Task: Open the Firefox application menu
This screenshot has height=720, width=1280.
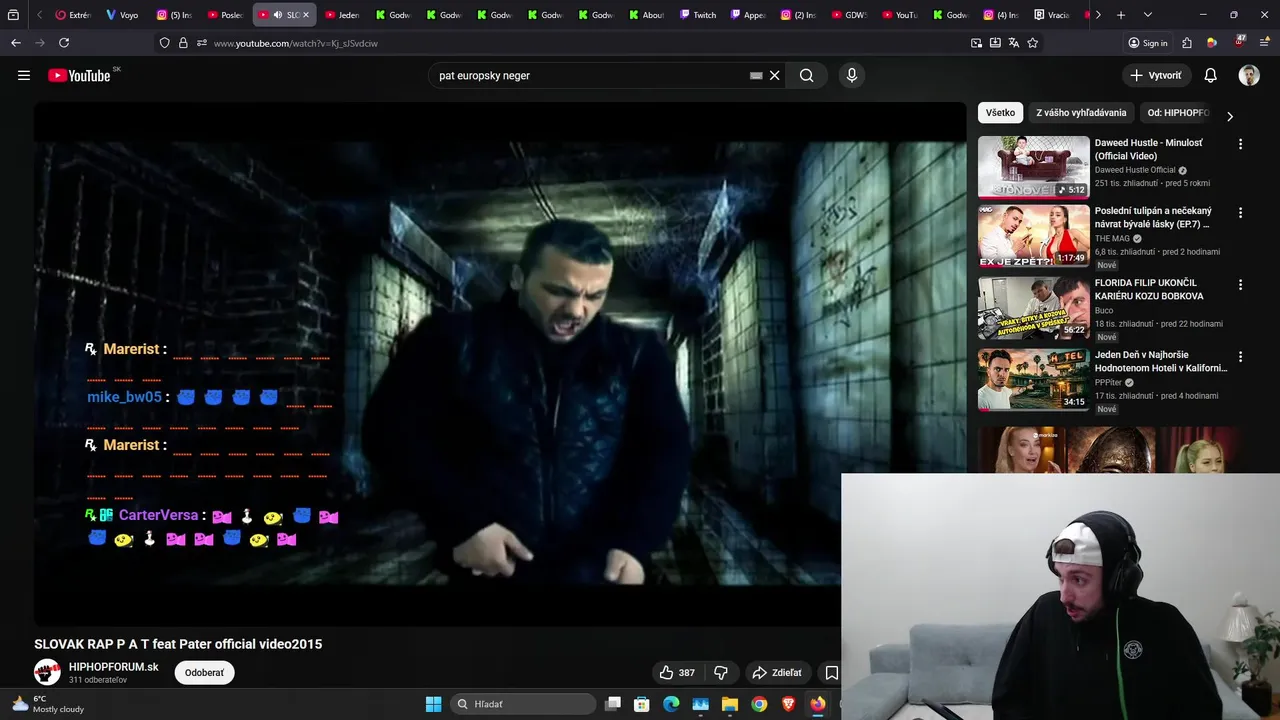Action: 1265,43
